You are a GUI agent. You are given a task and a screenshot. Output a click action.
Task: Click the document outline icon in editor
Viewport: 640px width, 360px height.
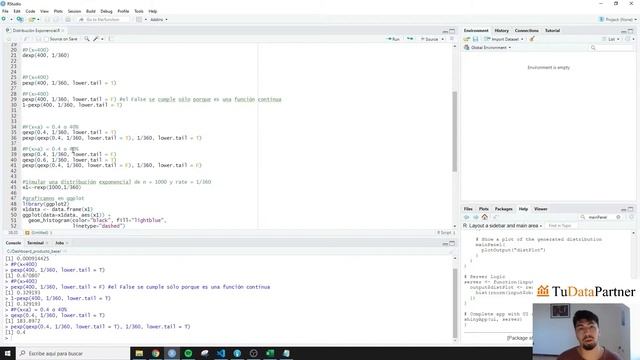(451, 39)
